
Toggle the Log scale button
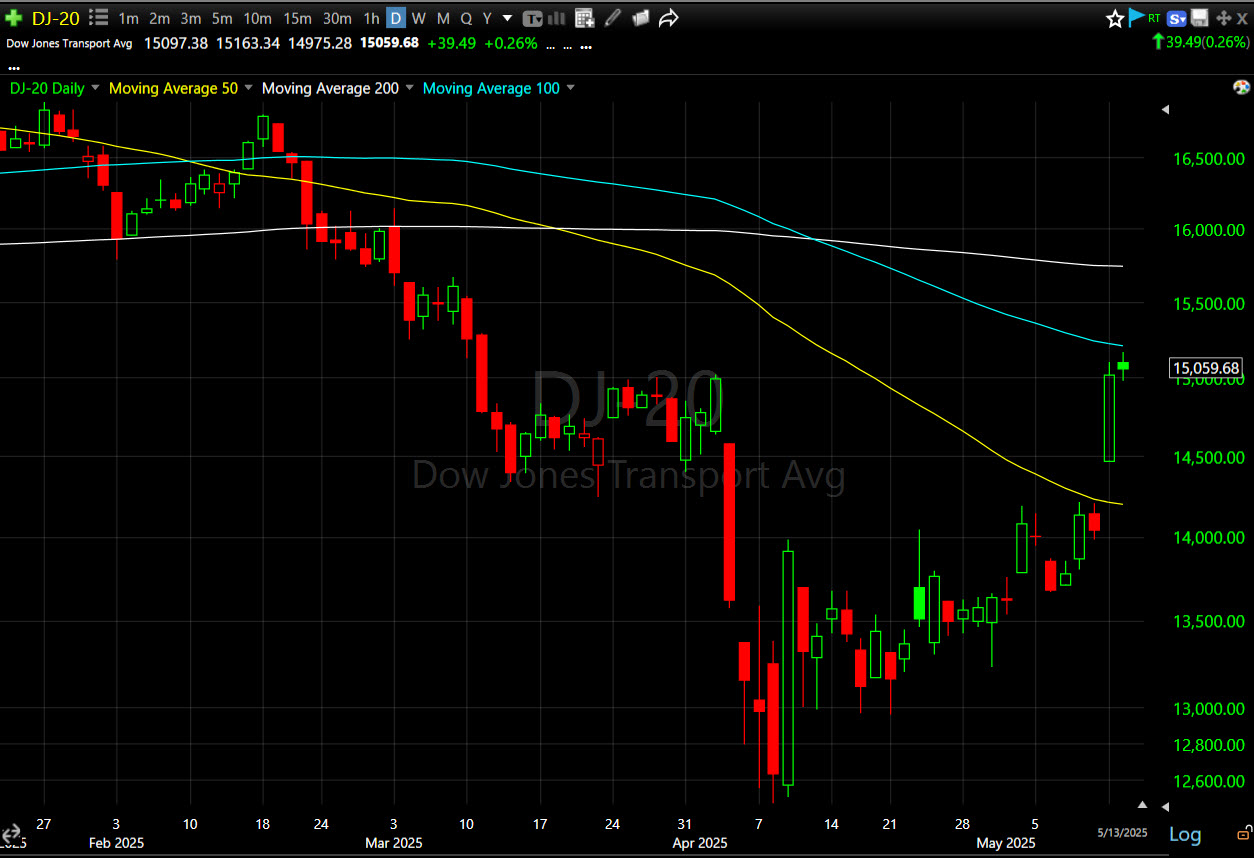pyautogui.click(x=1186, y=834)
